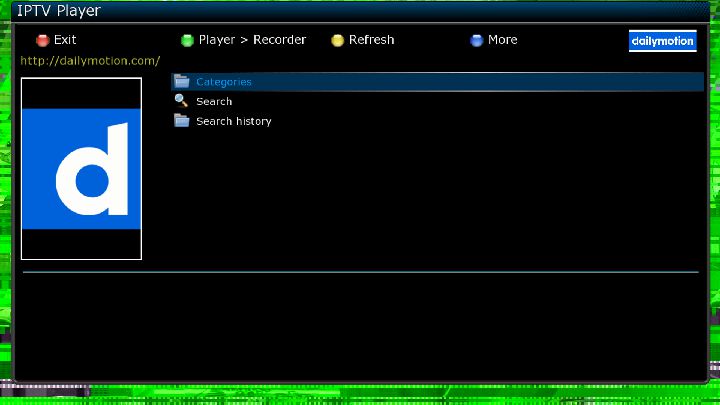Viewport: 720px width, 405px height.
Task: Click the blue More button icon
Action: pyautogui.click(x=477, y=40)
